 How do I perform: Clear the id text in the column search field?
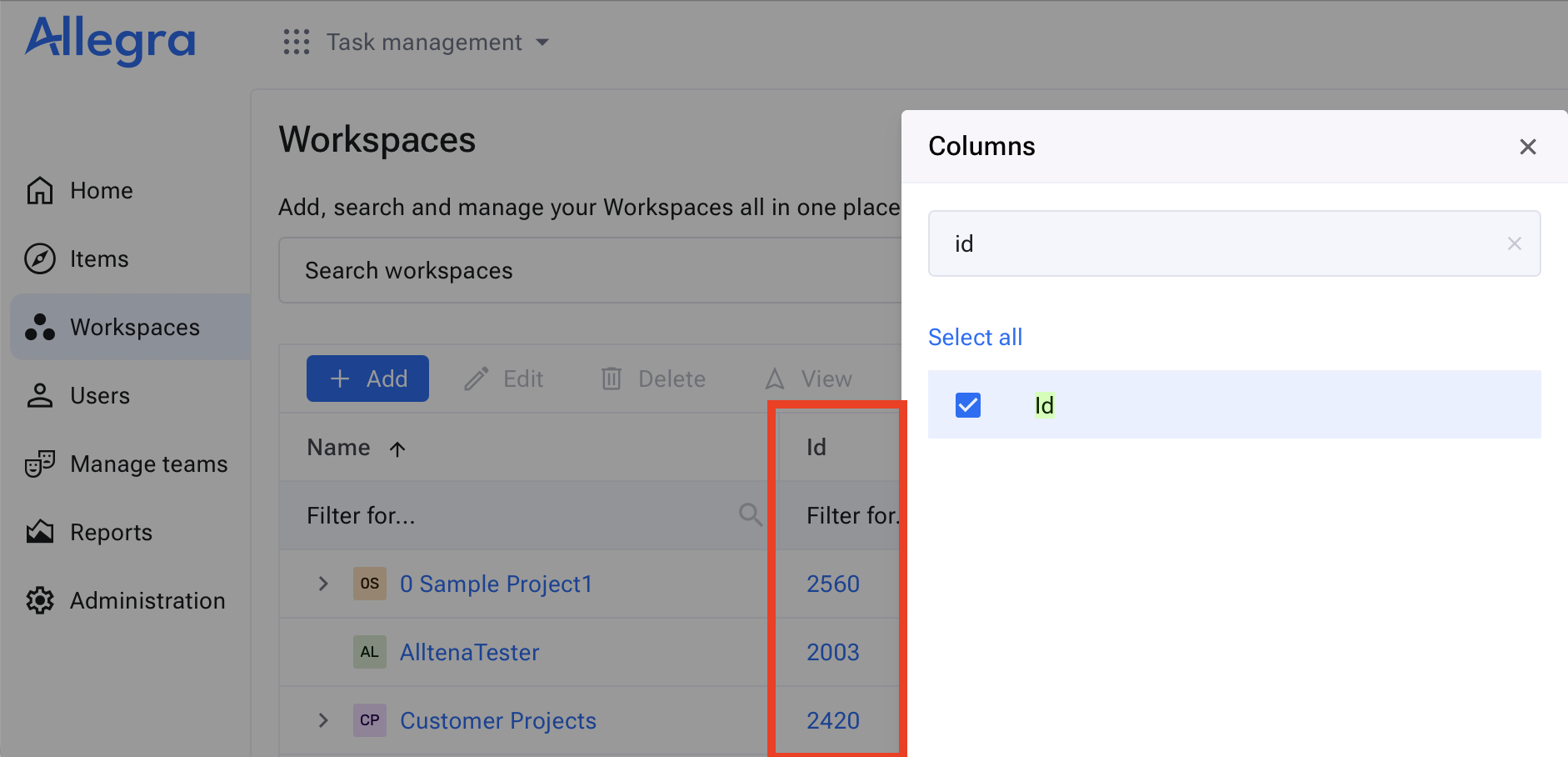tap(1515, 243)
